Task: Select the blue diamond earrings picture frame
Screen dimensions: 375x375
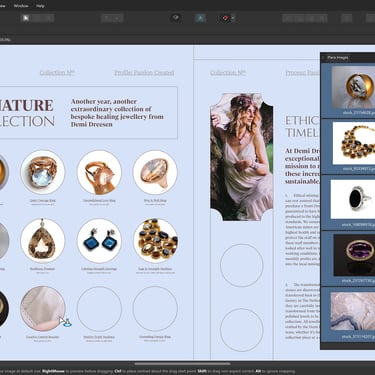Action: point(99,241)
